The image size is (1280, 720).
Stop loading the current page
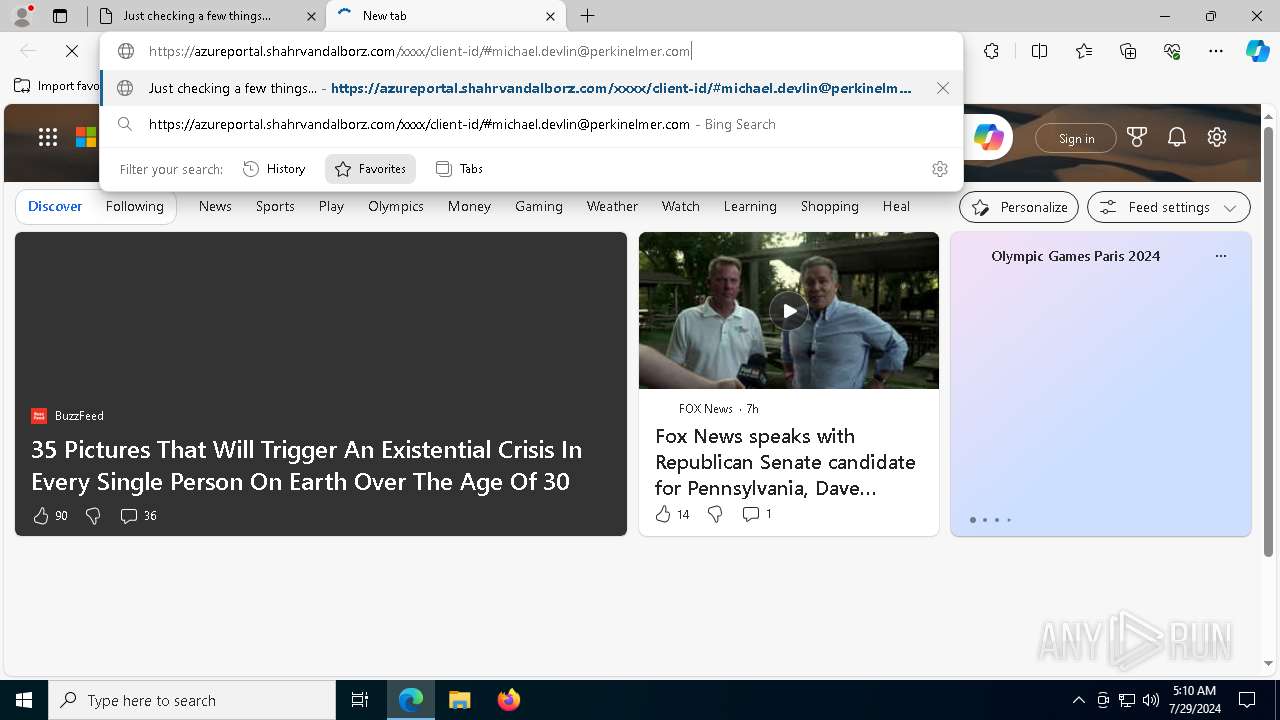coord(72,51)
